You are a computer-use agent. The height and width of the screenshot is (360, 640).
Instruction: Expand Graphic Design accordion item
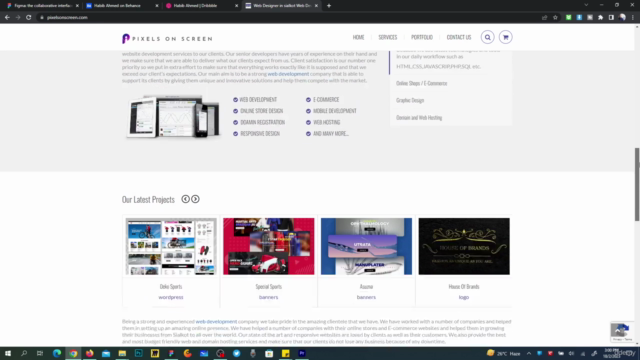click(410, 100)
